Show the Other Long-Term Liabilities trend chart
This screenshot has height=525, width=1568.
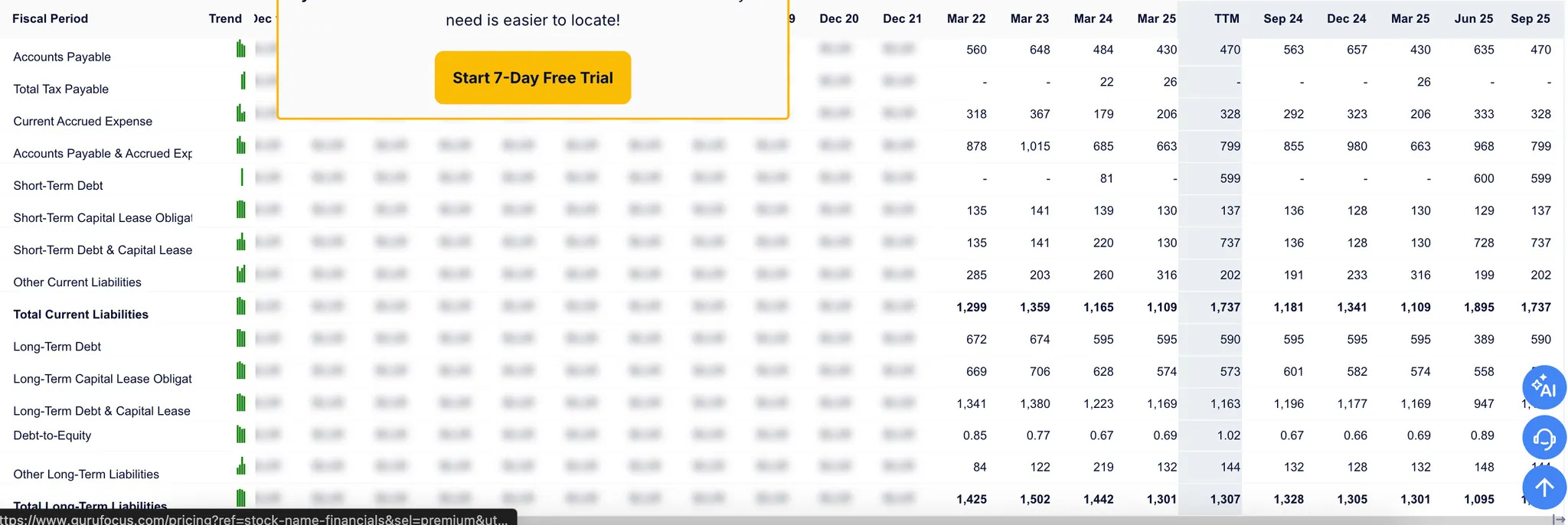coord(241,466)
